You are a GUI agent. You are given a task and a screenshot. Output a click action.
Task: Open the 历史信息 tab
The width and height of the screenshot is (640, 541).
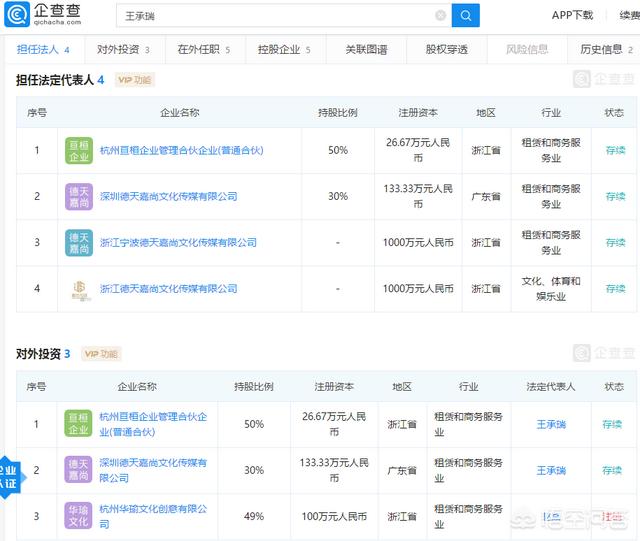click(x=606, y=49)
